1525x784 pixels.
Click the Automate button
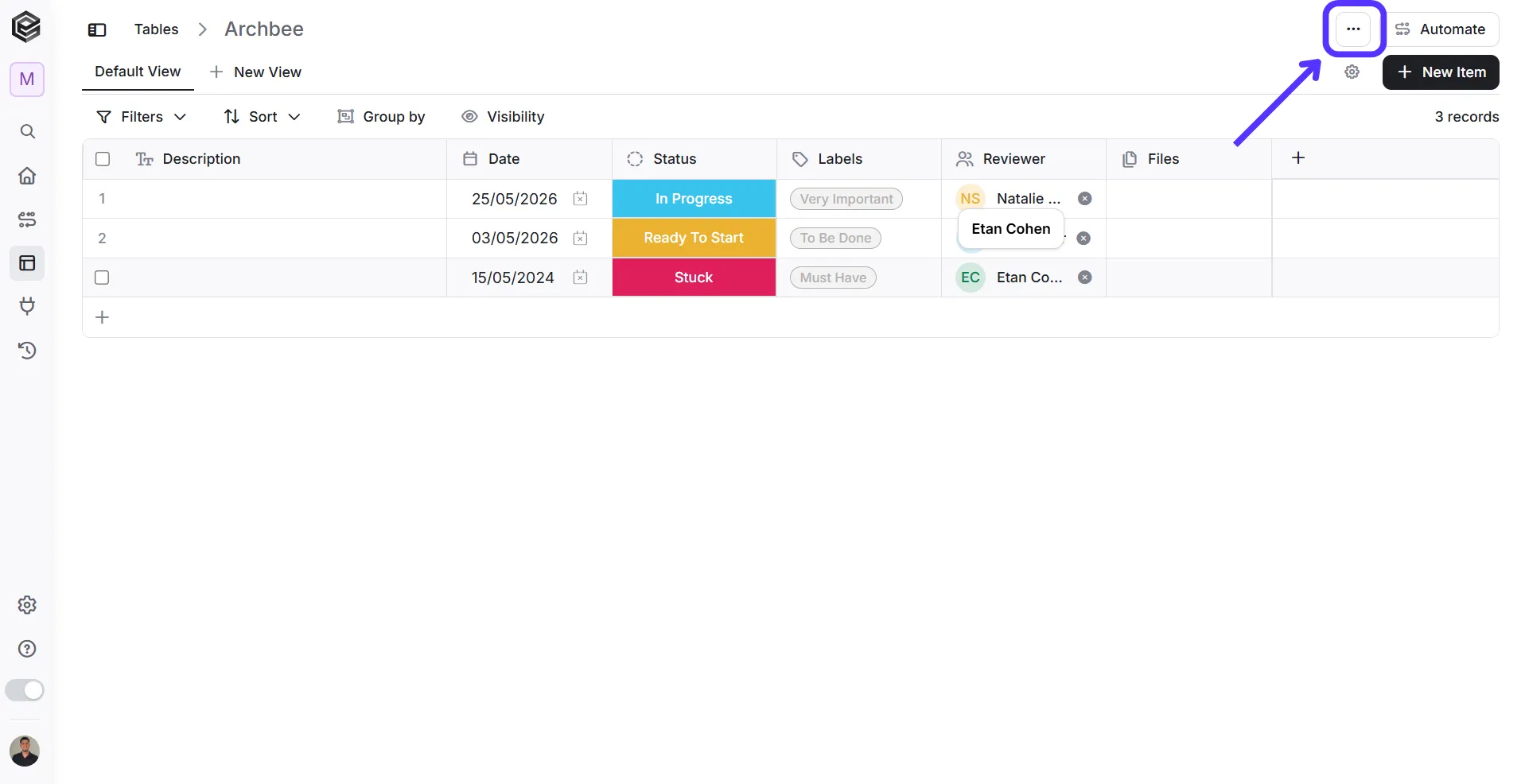[1441, 29]
